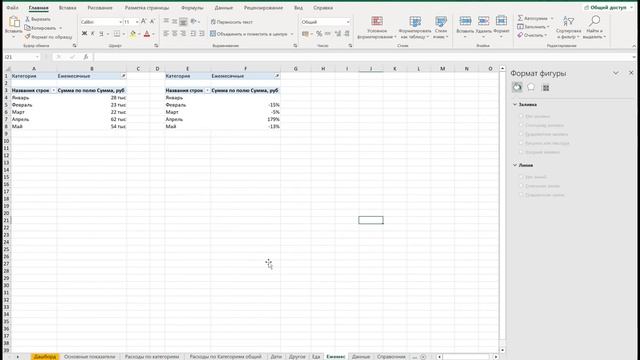Toggle bold (Ж) formatting

click(x=84, y=33)
